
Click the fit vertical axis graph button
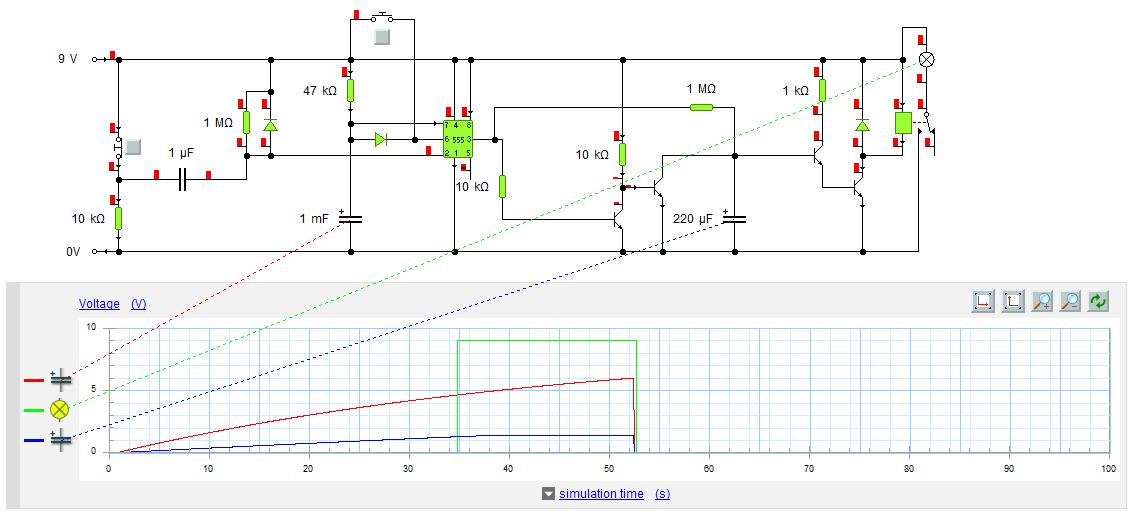click(x=1013, y=301)
